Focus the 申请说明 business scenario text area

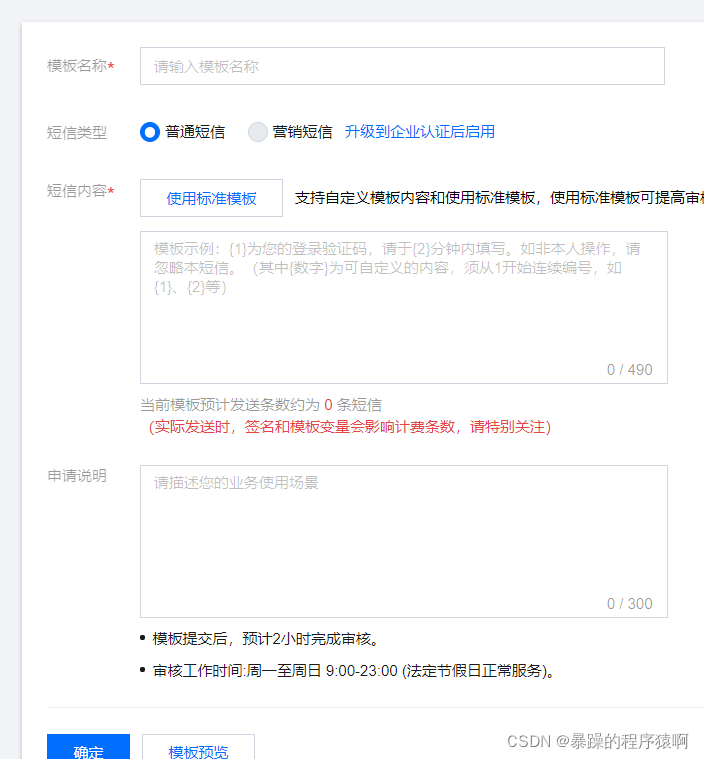(x=404, y=541)
